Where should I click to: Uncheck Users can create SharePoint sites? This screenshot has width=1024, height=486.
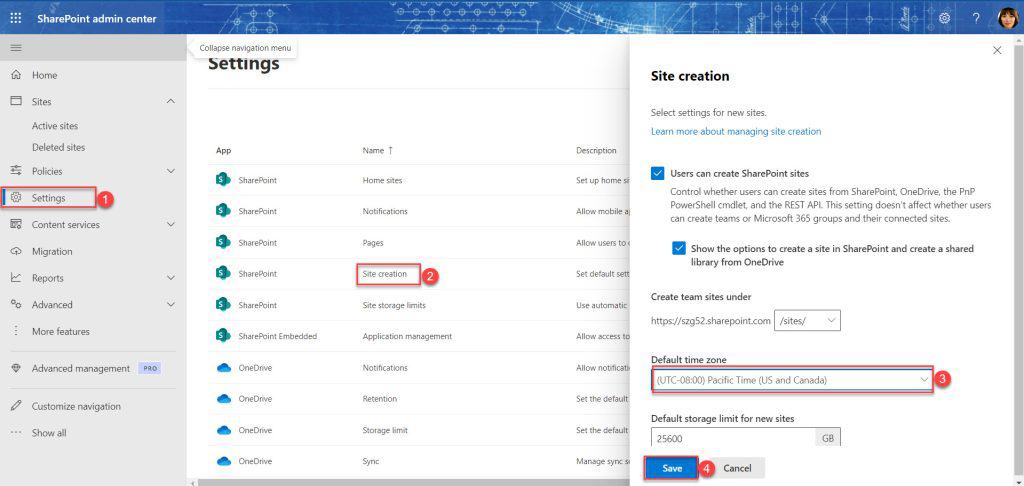657,174
